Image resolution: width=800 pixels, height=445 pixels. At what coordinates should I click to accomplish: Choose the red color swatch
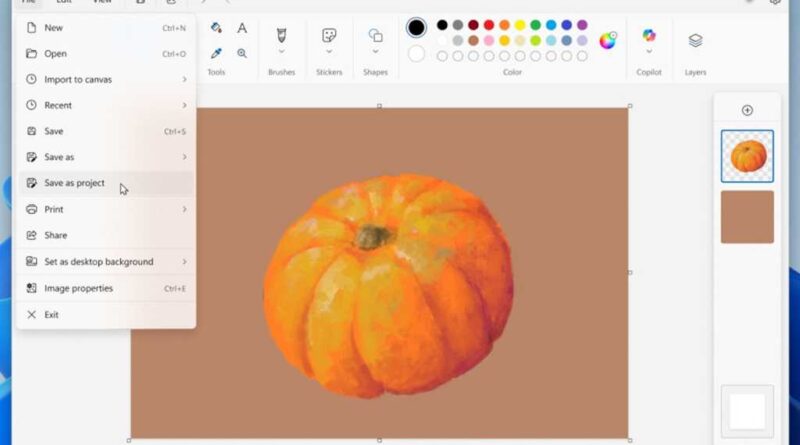click(488, 25)
